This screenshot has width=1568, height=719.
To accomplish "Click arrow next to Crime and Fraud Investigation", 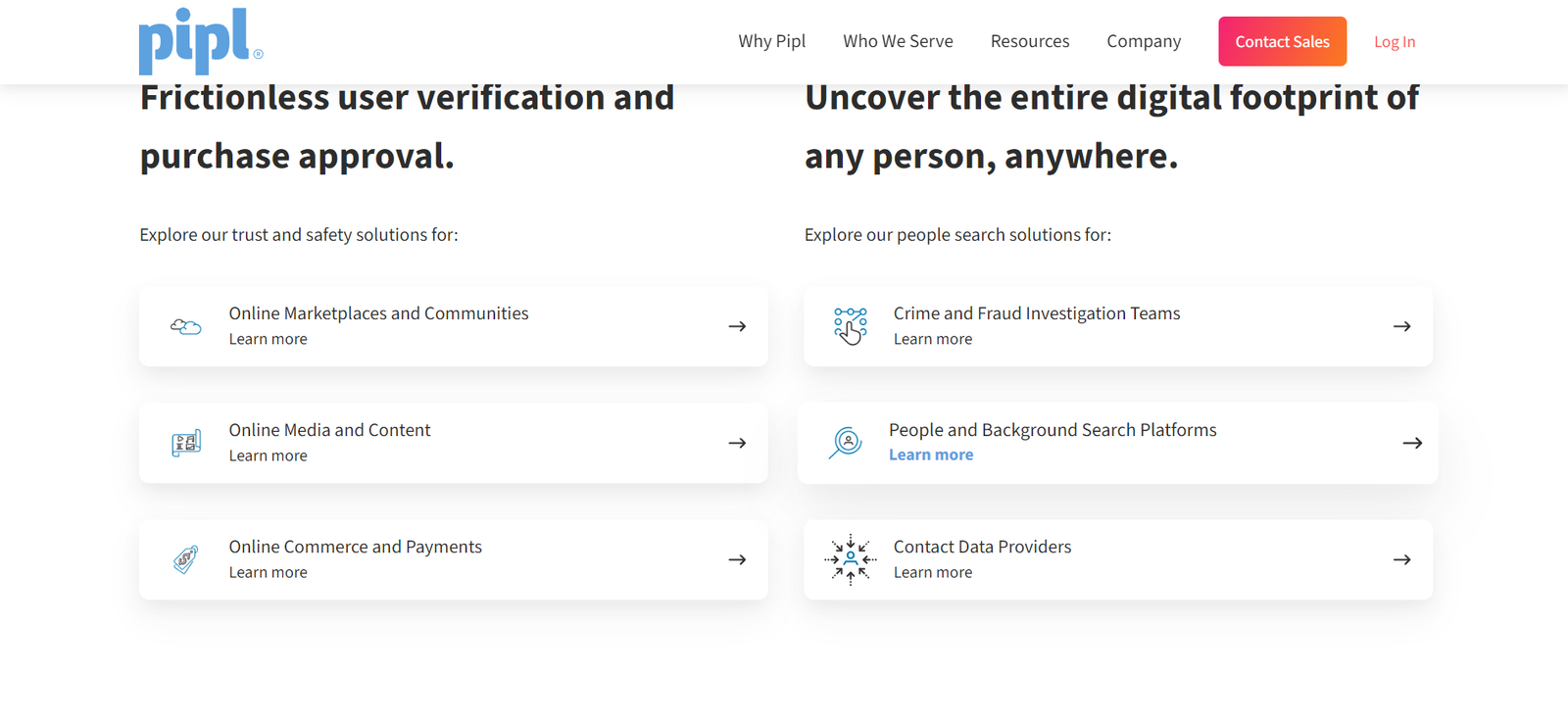I will coord(1401,326).
